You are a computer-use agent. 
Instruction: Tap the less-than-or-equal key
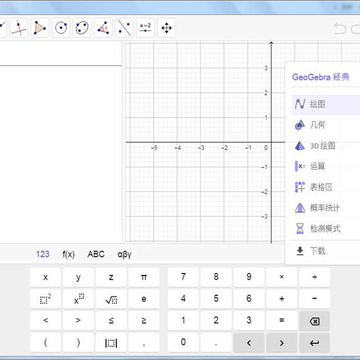111,321
